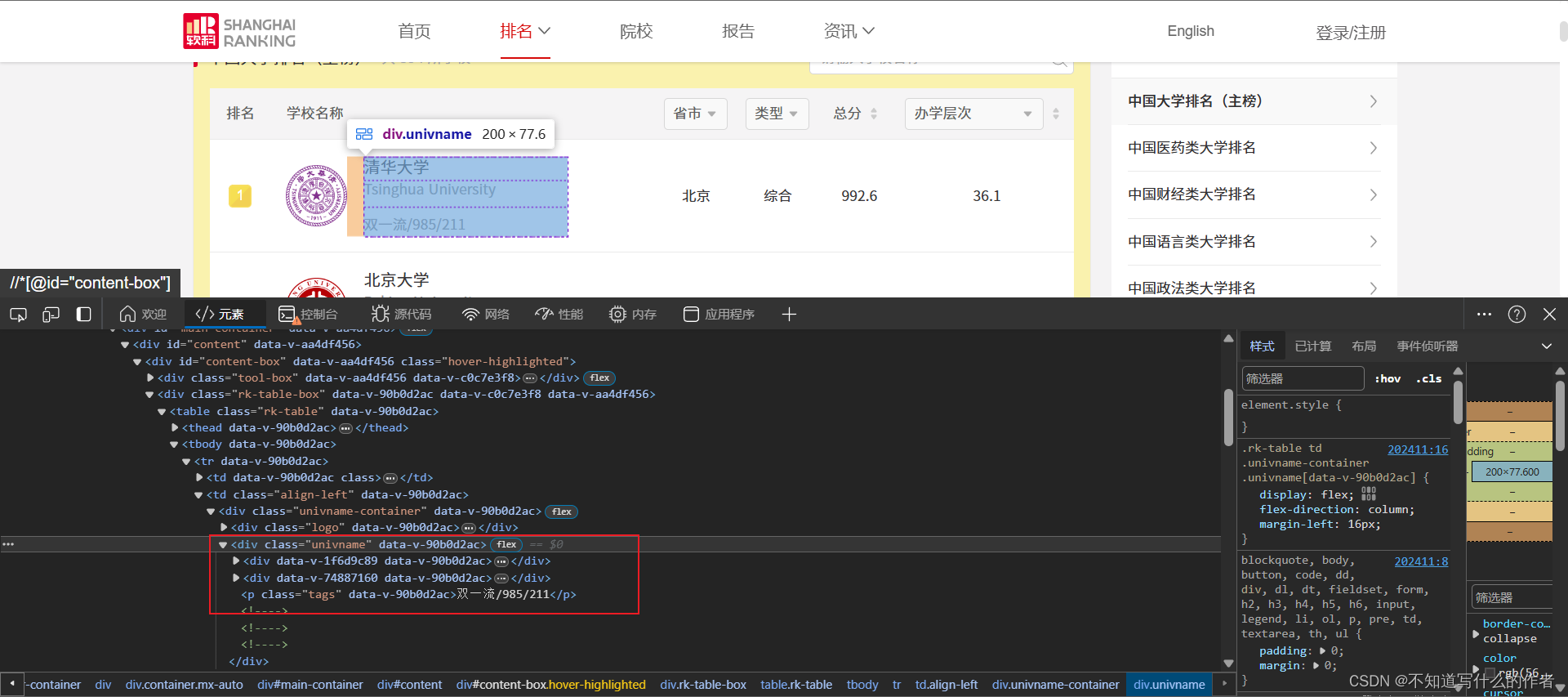Open the 应用程序 application tab
The width and height of the screenshot is (1568, 697).
click(x=719, y=315)
